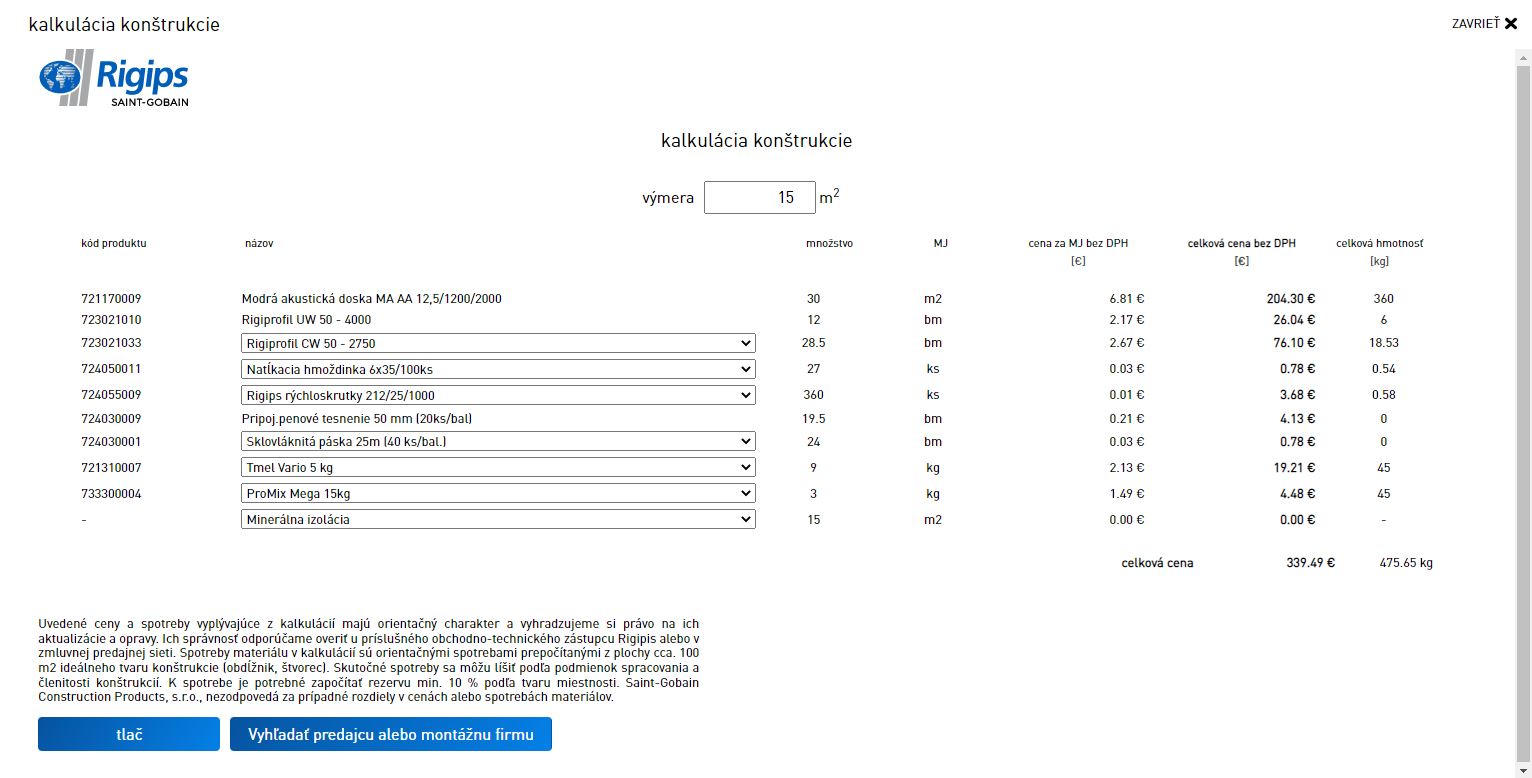This screenshot has height=778, width=1532.
Task: Click the 4.13 € total price cell
Action: (1297, 419)
